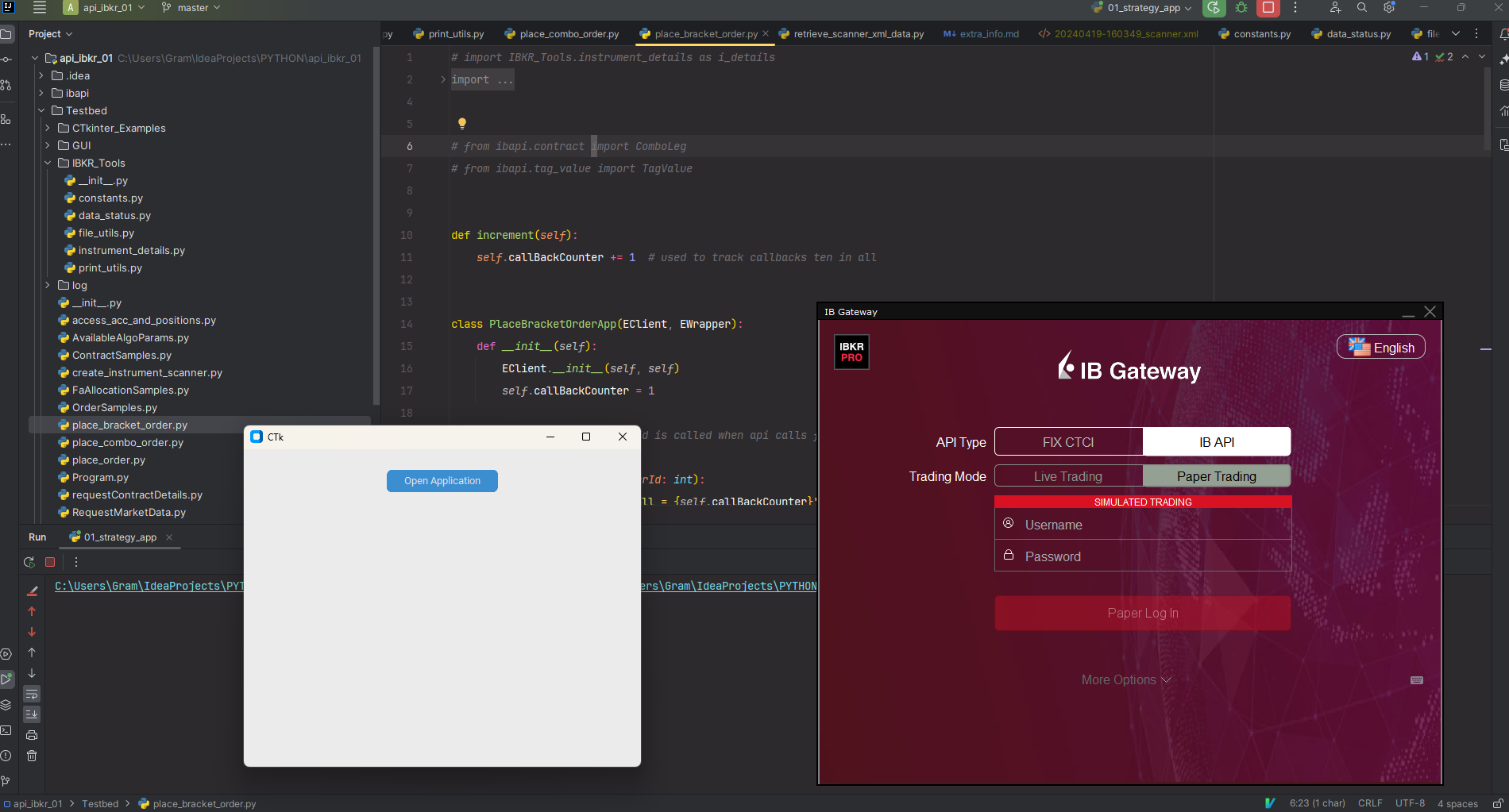This screenshot has width=1509, height=812.
Task: Click the Rerun icon in Run panel
Action: 29,562
